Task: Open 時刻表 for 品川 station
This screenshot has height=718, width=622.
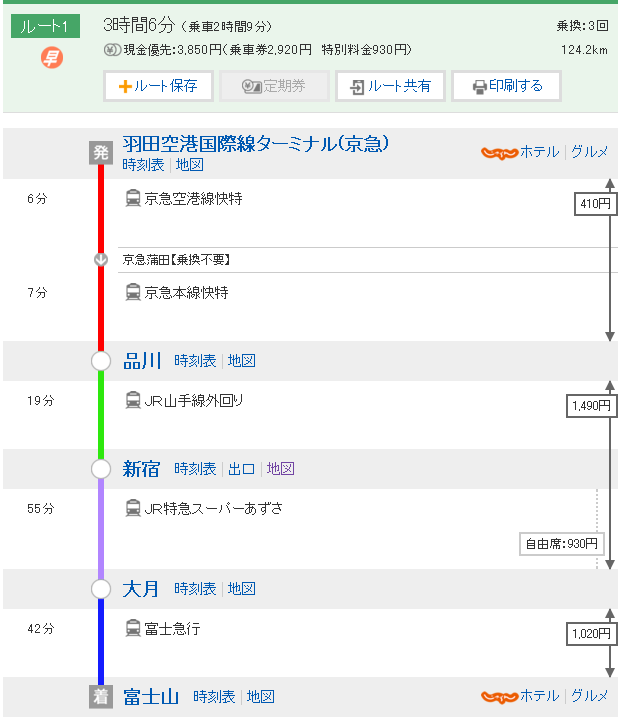Action: coord(195,361)
